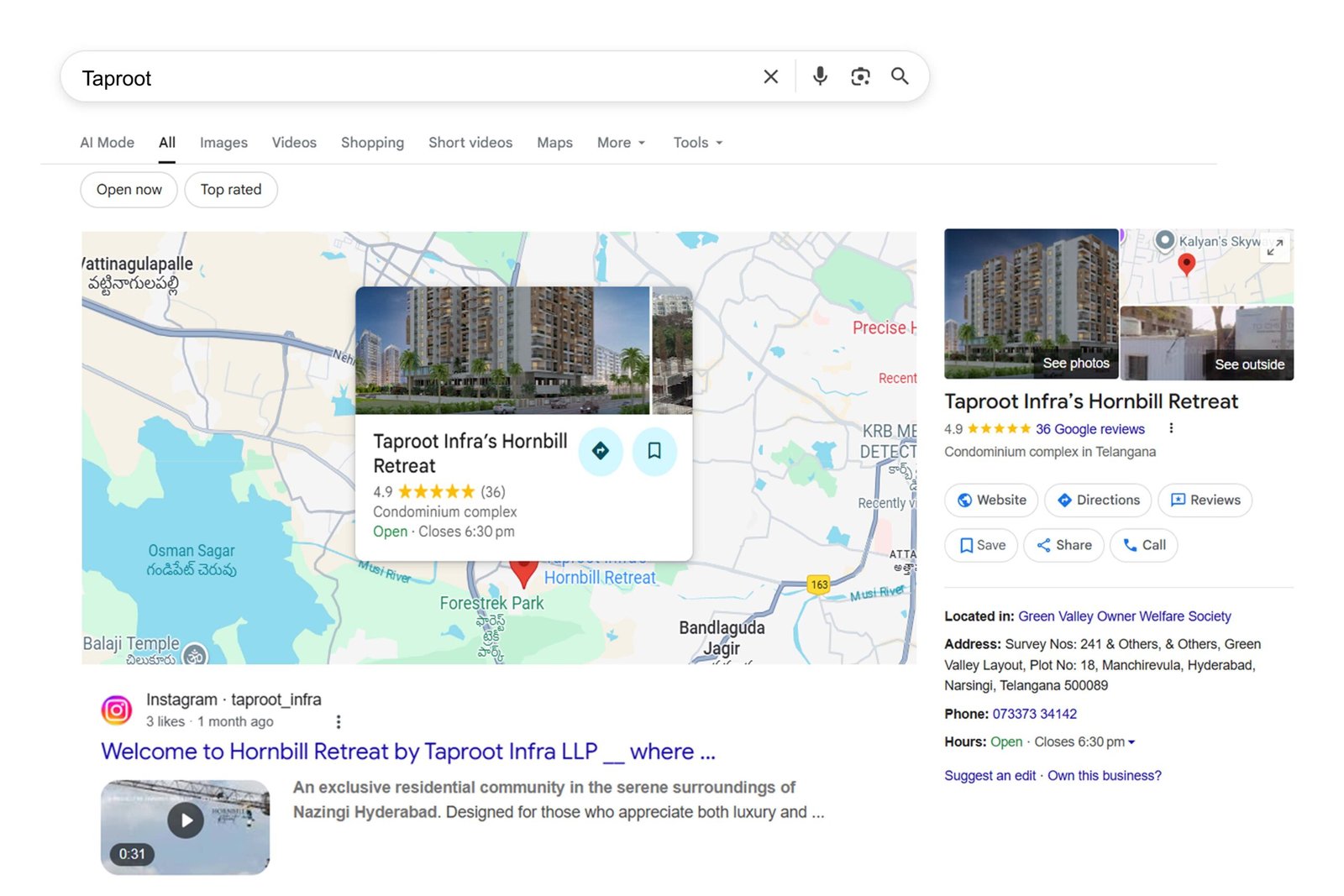Open the knowledge panel overflow menu
Screen dimensions: 1344x896
(x=1171, y=427)
